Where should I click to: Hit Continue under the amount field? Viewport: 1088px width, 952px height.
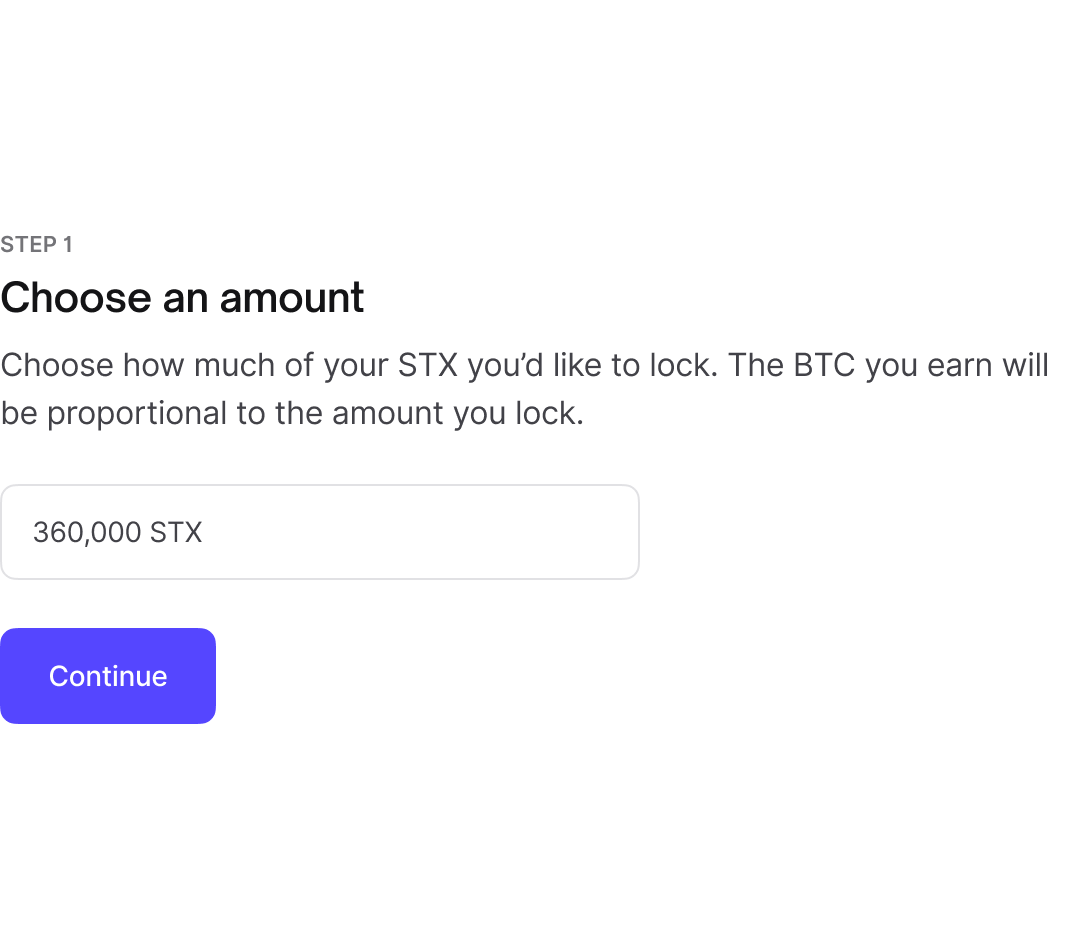(x=108, y=676)
